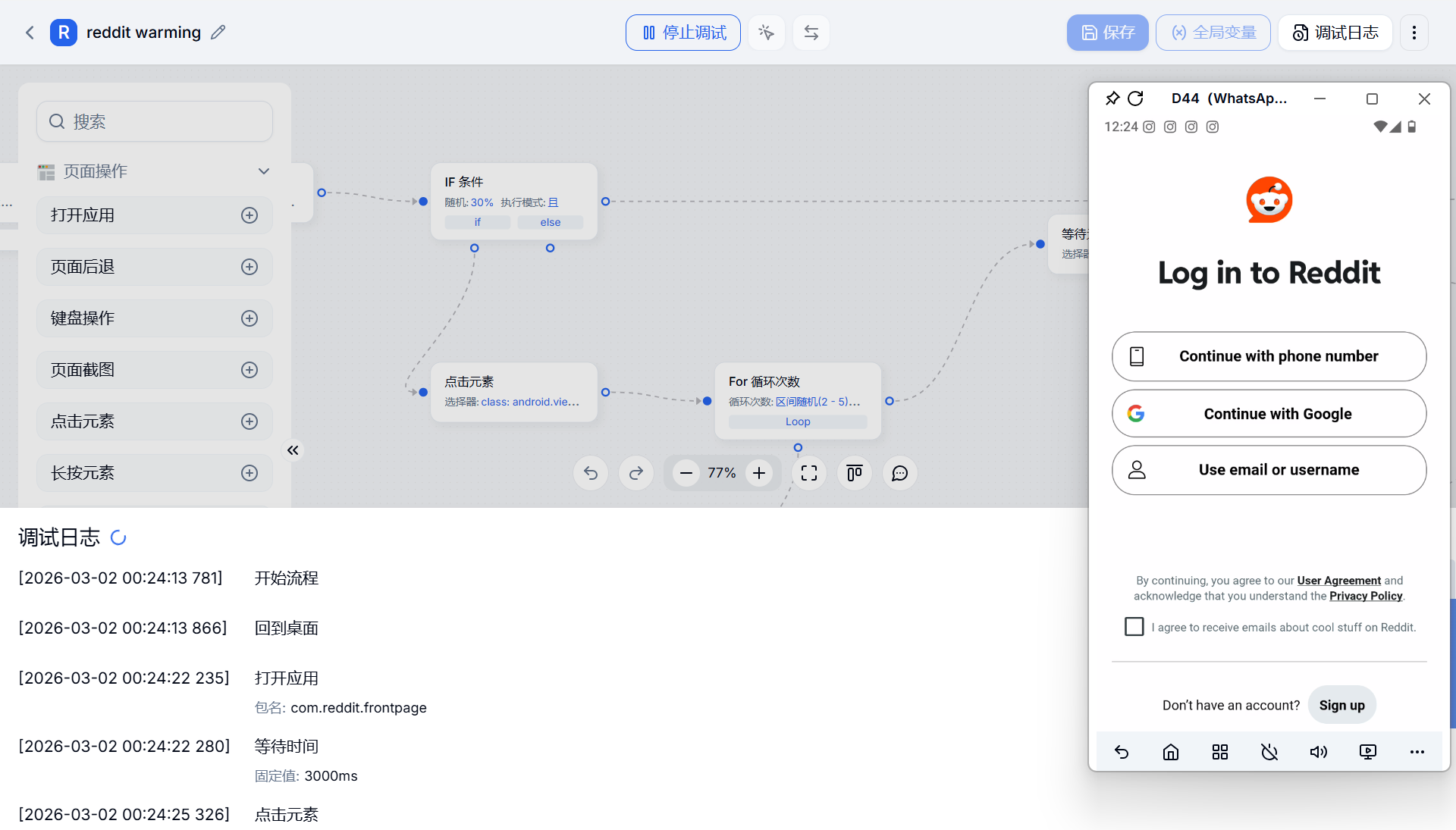Screen dimensions: 1456x830
Task: Open device toolbar more options
Action: pyautogui.click(x=1417, y=752)
